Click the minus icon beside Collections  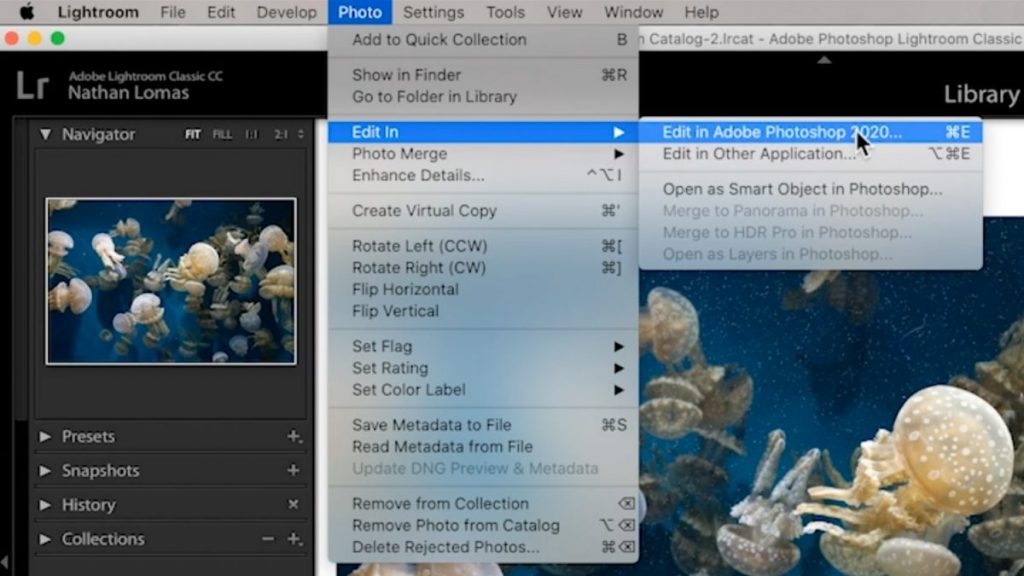268,539
